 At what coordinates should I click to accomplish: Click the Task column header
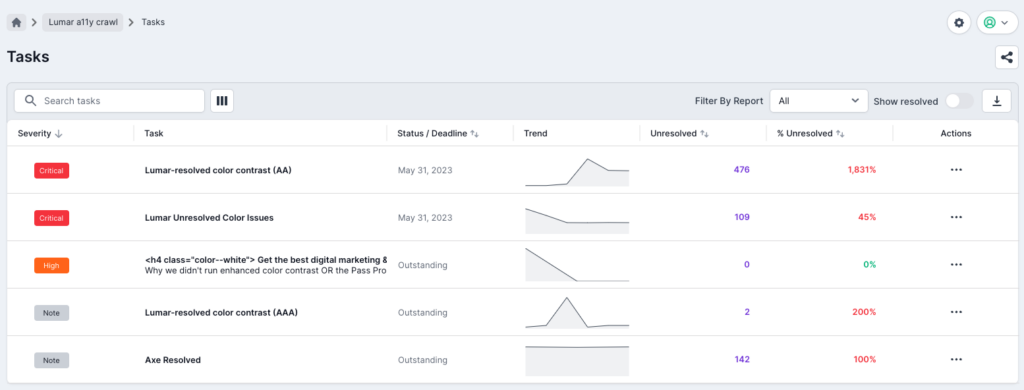[153, 133]
